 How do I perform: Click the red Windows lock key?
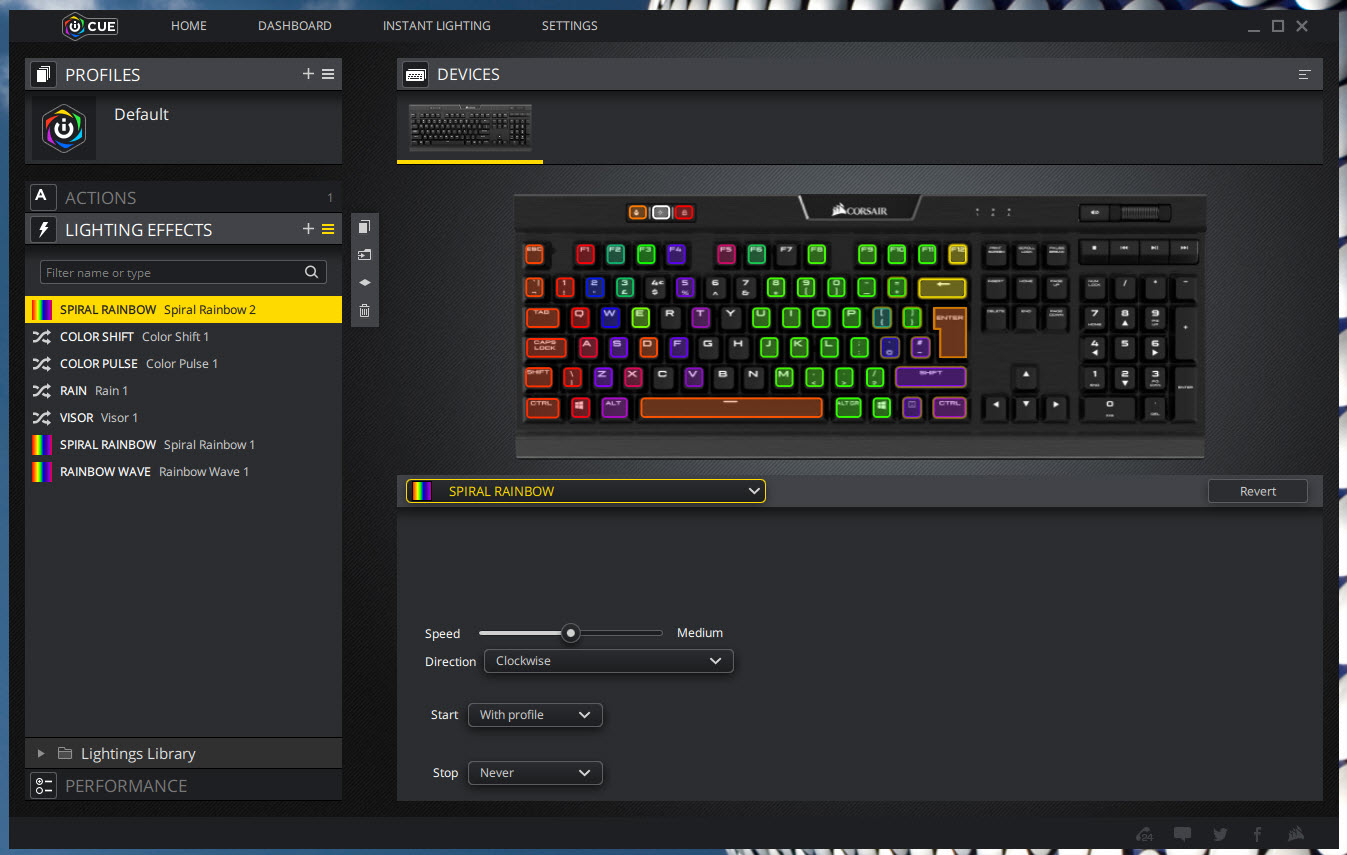(684, 212)
